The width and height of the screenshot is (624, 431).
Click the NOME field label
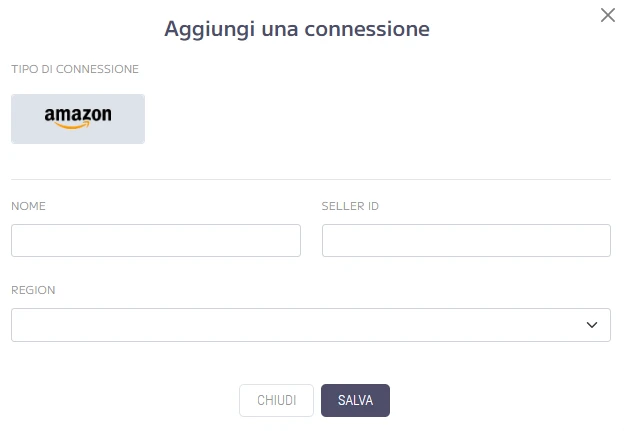(x=28, y=206)
